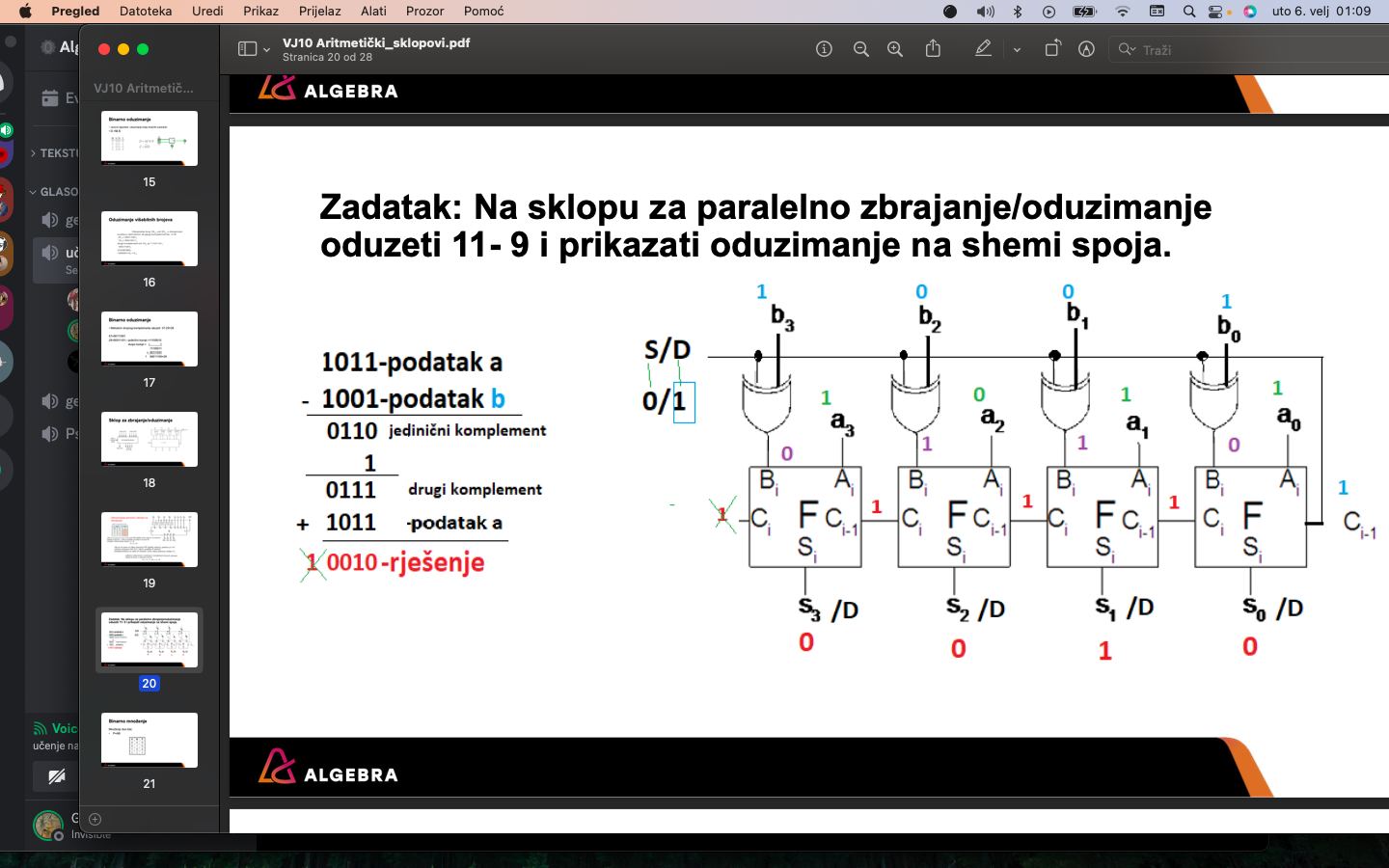Click the VJ10 Aritmetički_sklopovi.pdf window title
Viewport: 1389px width, 868px height.
[376, 42]
